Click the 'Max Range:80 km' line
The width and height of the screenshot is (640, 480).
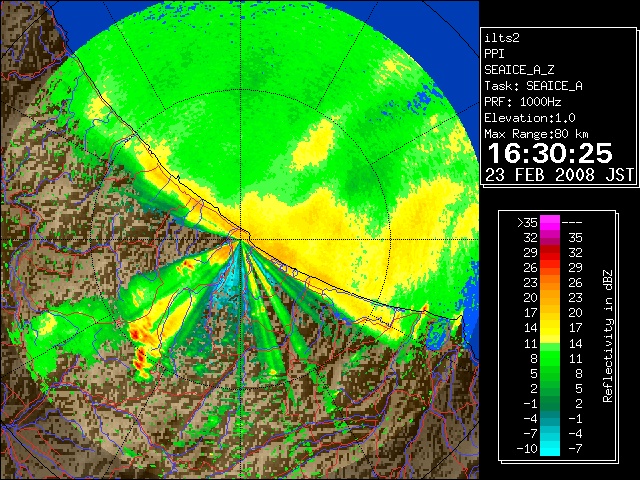tap(537, 134)
